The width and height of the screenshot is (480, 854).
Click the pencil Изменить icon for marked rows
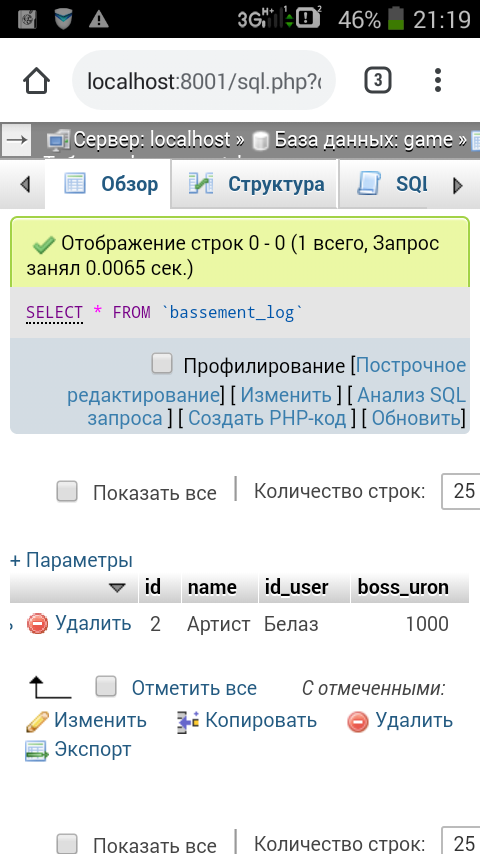click(x=38, y=722)
